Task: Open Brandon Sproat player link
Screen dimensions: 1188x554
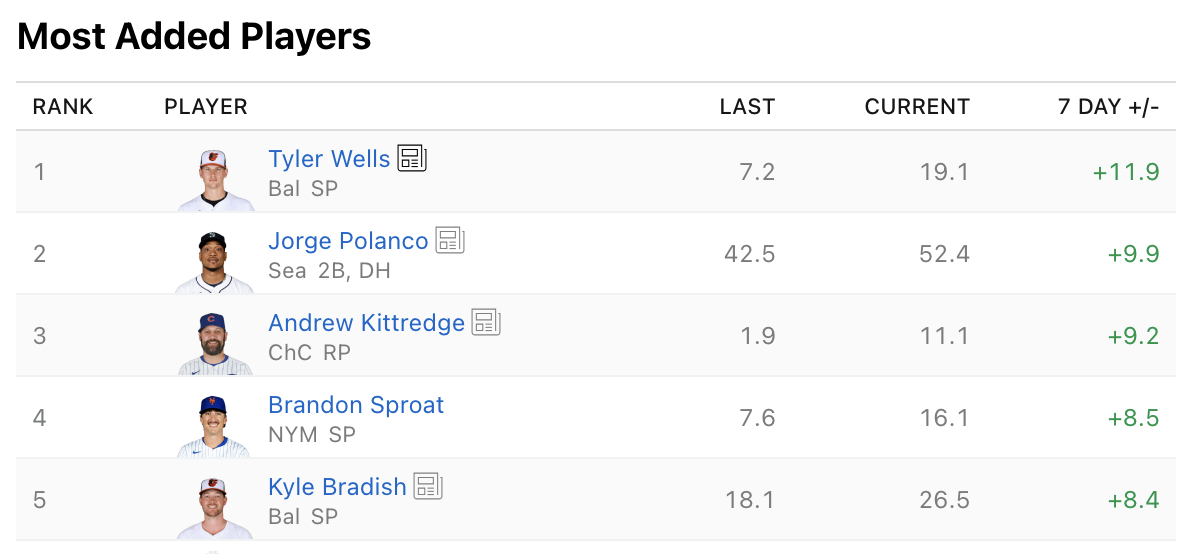Action: click(356, 405)
